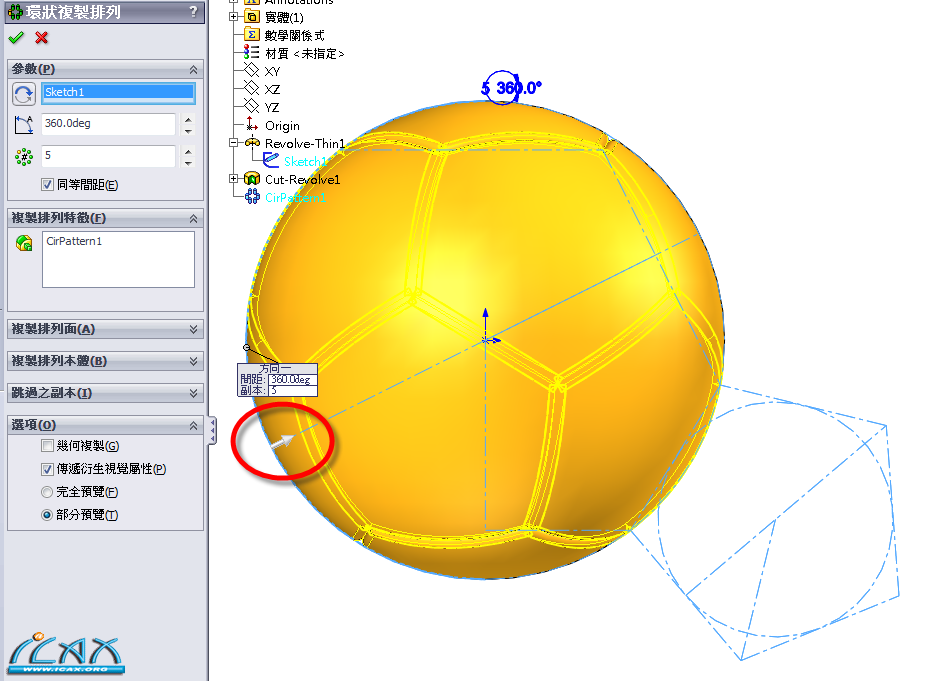Click the direction arrow handle on the ball
This screenshot has height=681, width=935.
(282, 442)
